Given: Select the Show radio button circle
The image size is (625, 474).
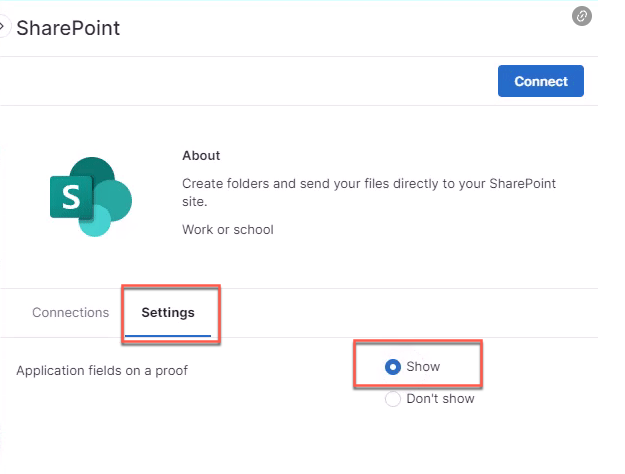Looking at the screenshot, I should [x=392, y=367].
